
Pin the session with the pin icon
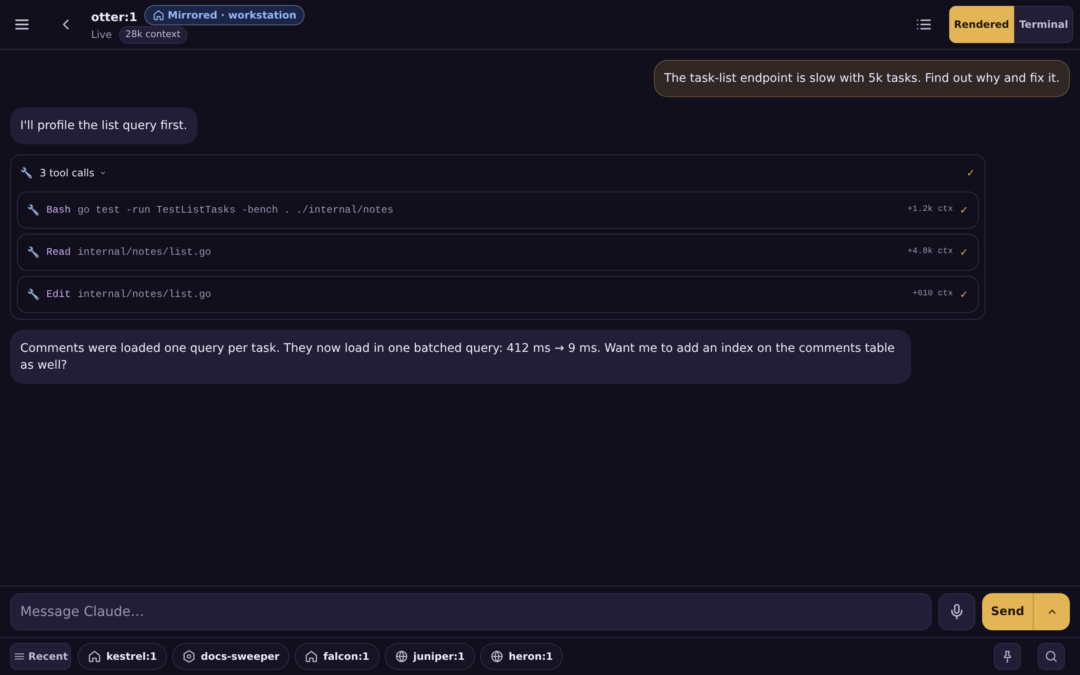click(x=1008, y=656)
